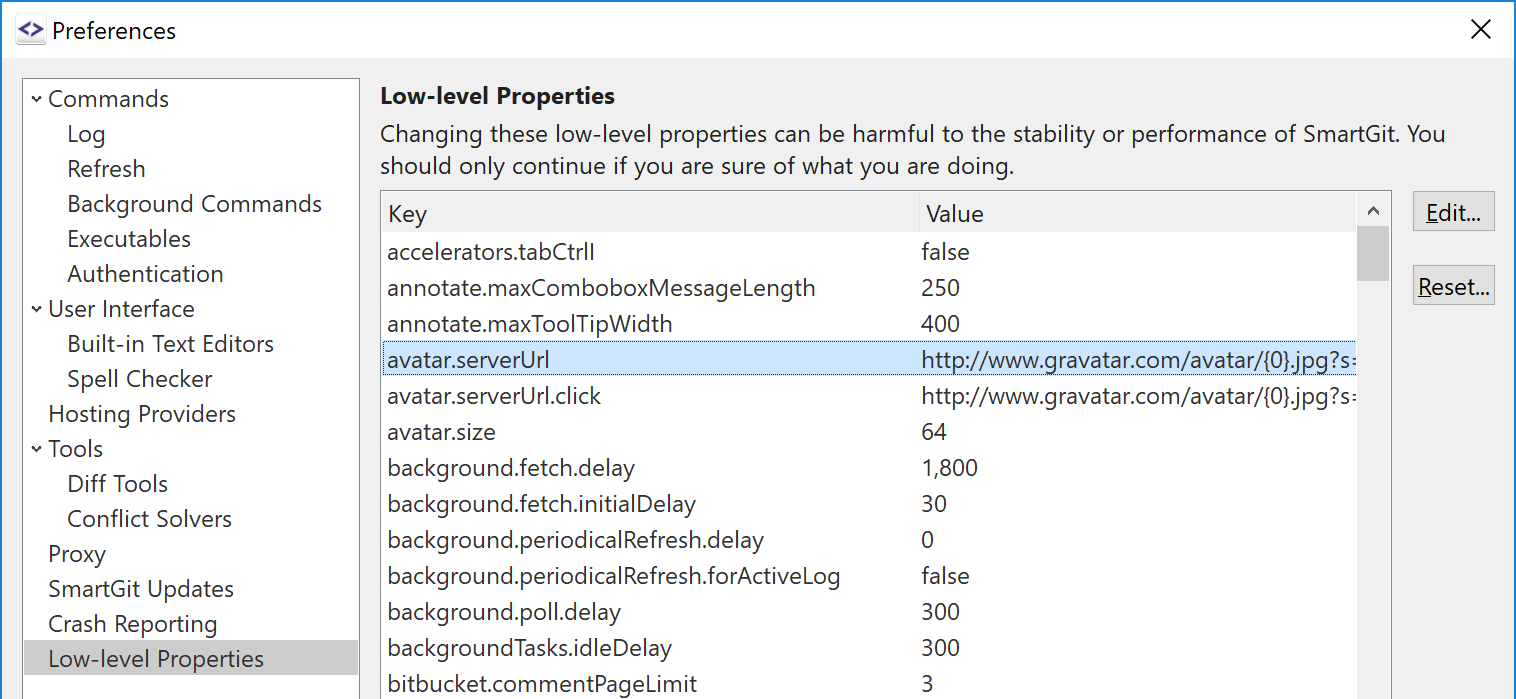Open Crash Reporting settings

132,623
